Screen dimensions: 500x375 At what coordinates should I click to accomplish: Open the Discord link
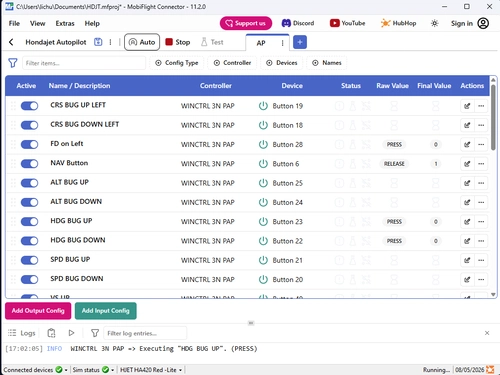point(298,23)
